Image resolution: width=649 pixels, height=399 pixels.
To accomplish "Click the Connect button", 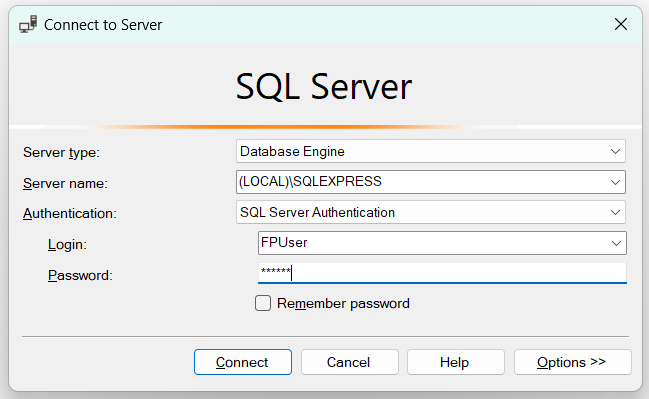I will click(x=243, y=362).
